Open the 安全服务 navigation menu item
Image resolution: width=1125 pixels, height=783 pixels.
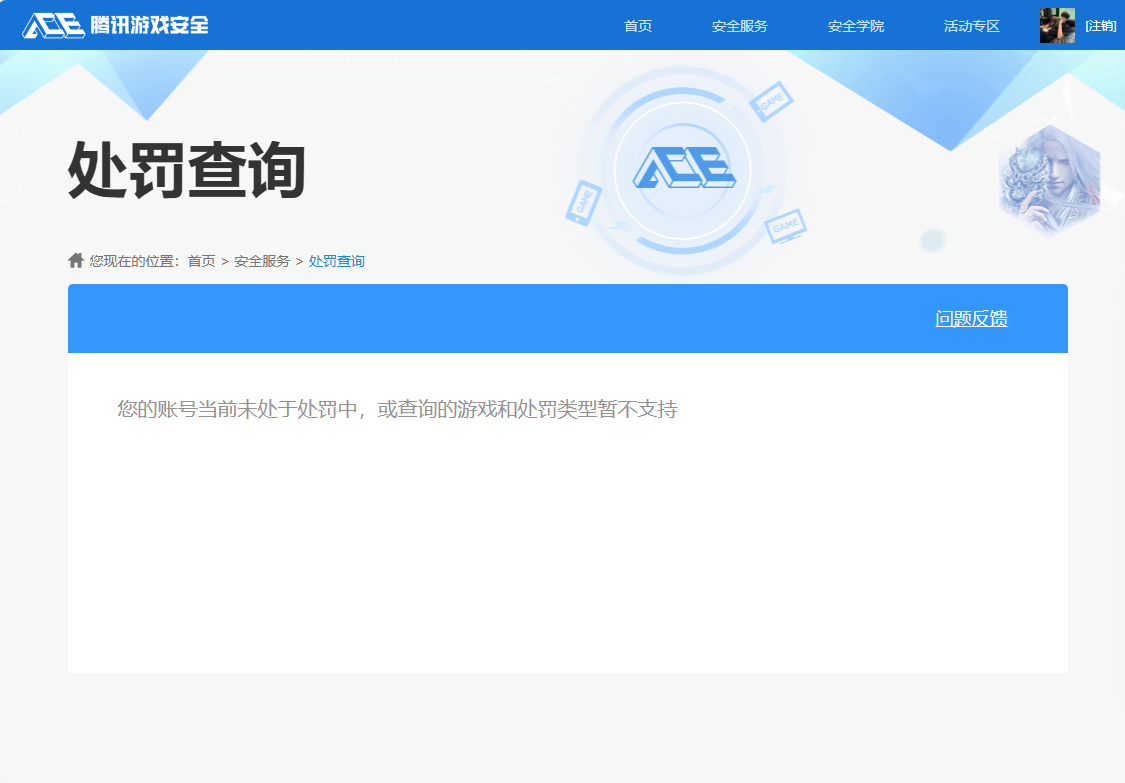click(x=739, y=26)
